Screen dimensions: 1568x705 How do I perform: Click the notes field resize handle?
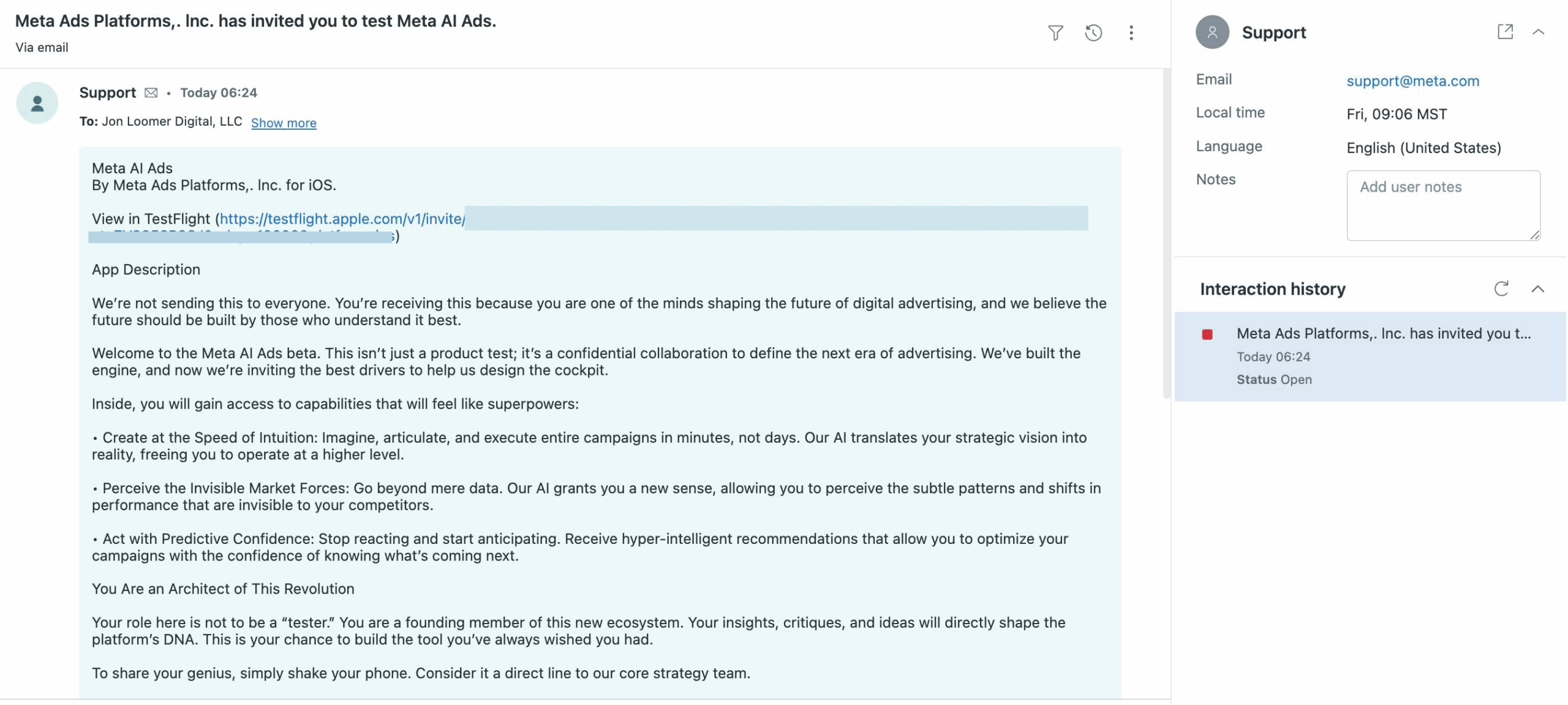point(1534,235)
